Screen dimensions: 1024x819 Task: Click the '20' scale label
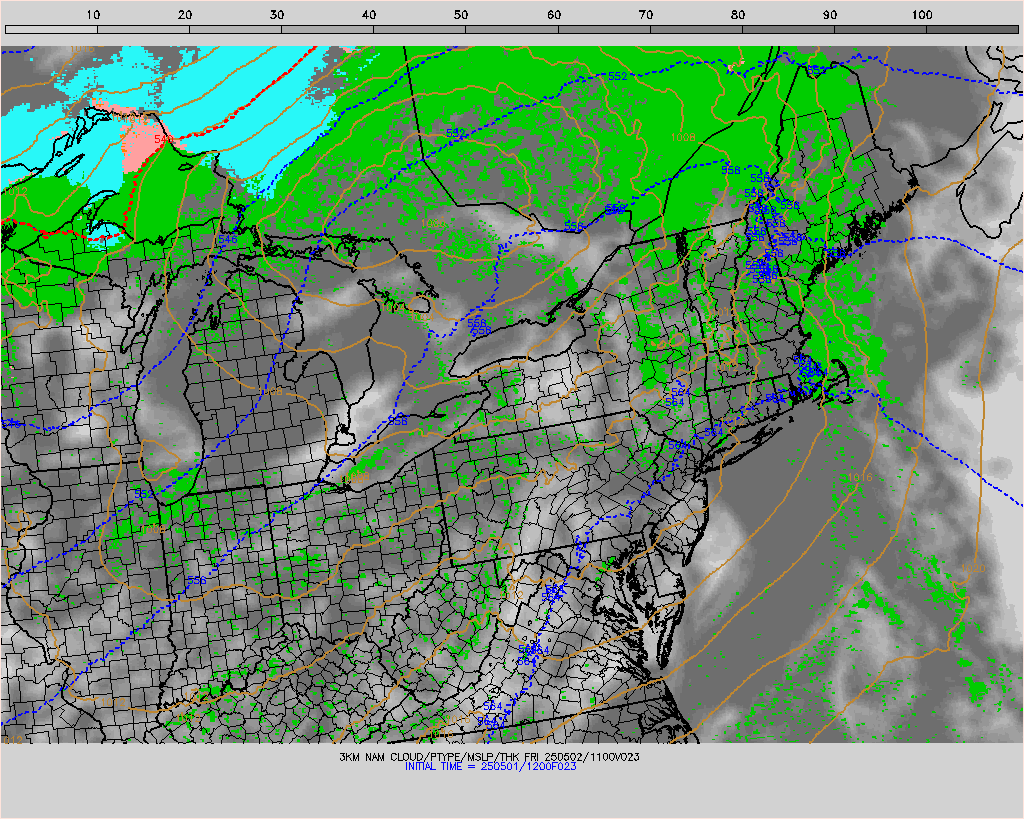point(185,14)
